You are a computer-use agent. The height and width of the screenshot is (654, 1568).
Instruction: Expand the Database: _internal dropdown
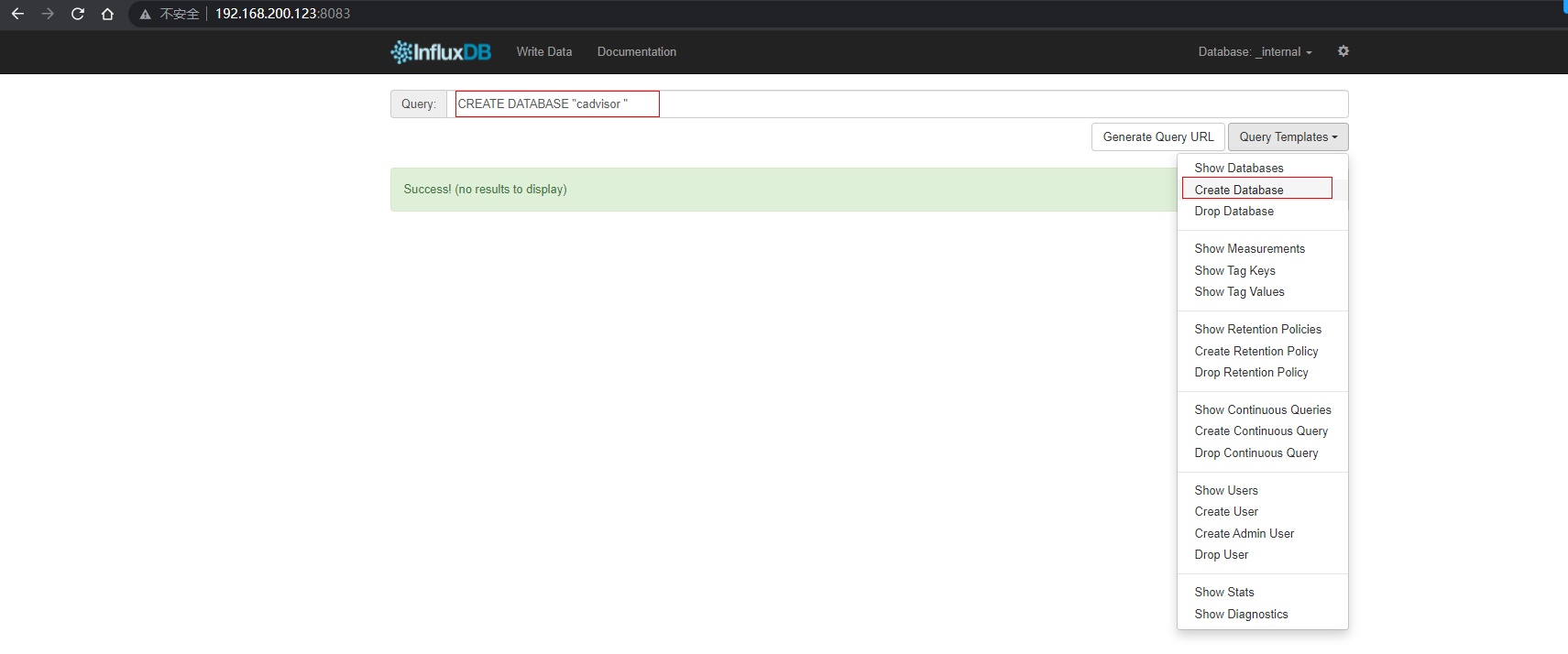click(x=1255, y=52)
